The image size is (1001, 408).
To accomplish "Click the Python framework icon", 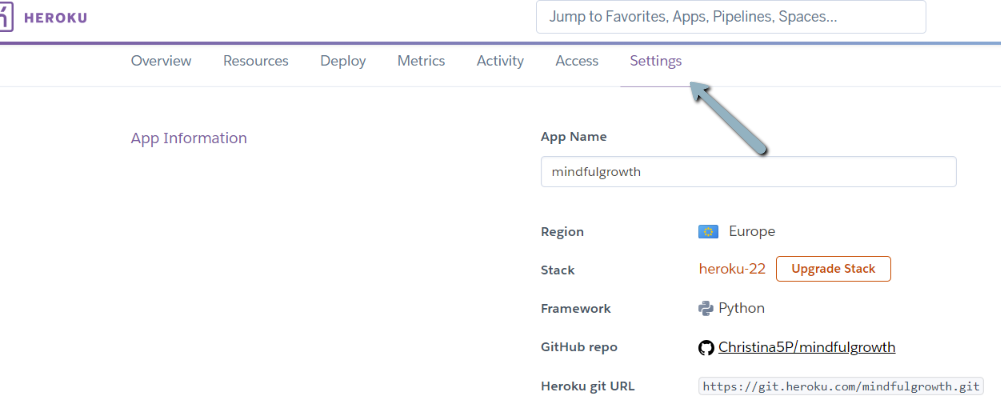I will point(705,308).
